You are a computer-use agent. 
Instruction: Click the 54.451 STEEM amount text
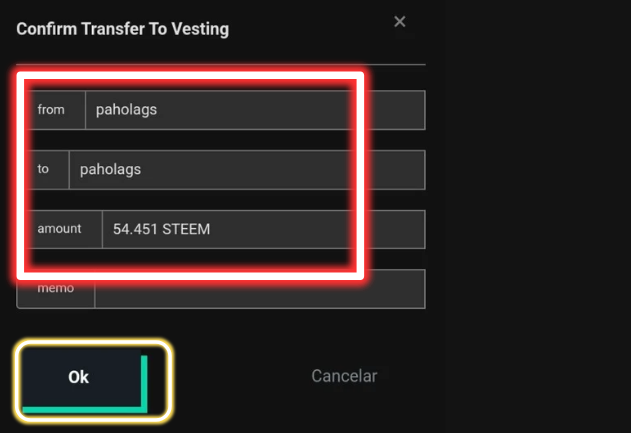click(161, 229)
